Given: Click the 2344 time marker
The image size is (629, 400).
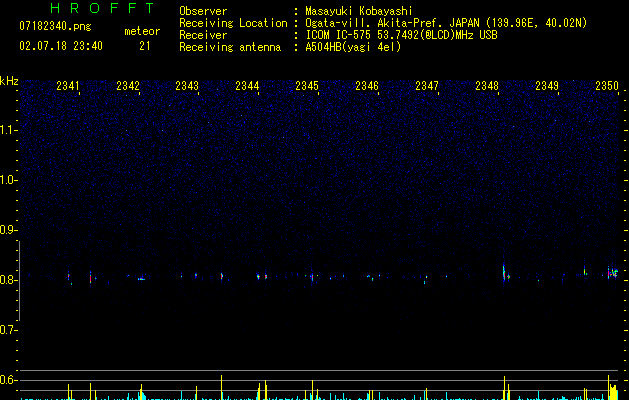Looking at the screenshot, I should (247, 86).
